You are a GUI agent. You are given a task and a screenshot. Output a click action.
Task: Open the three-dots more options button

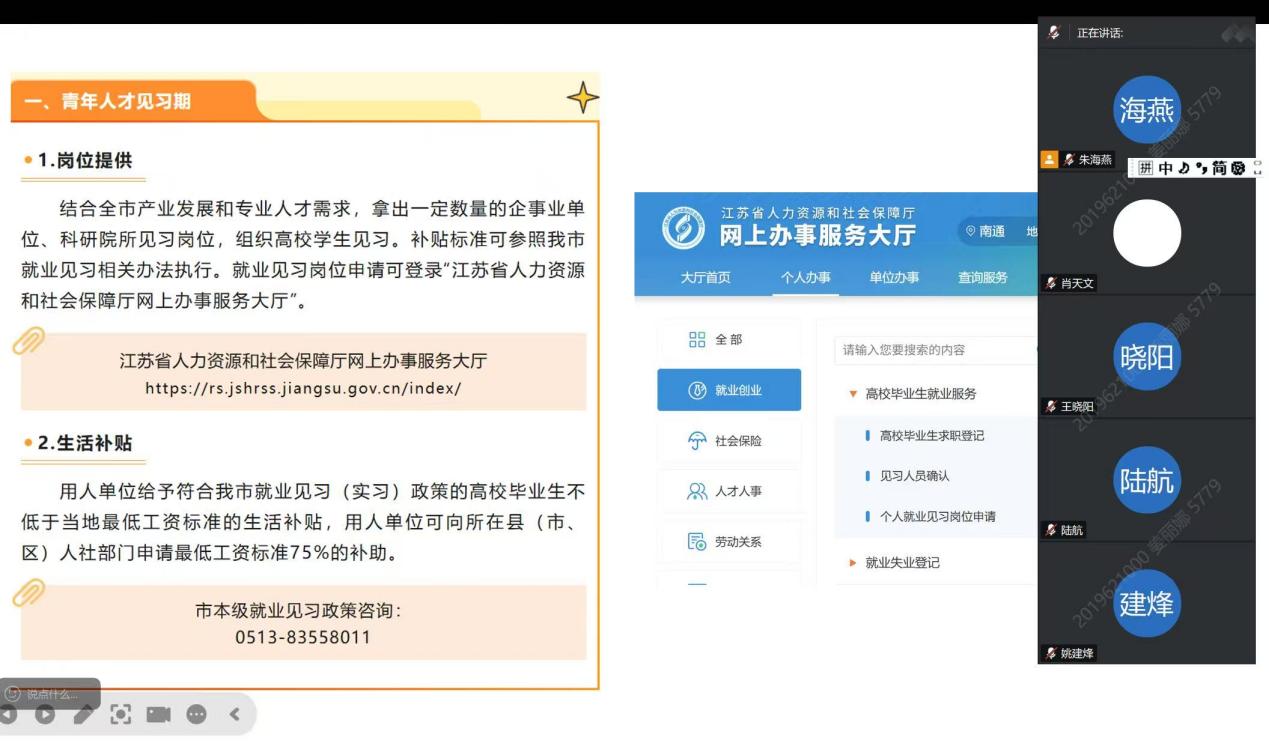pos(197,714)
